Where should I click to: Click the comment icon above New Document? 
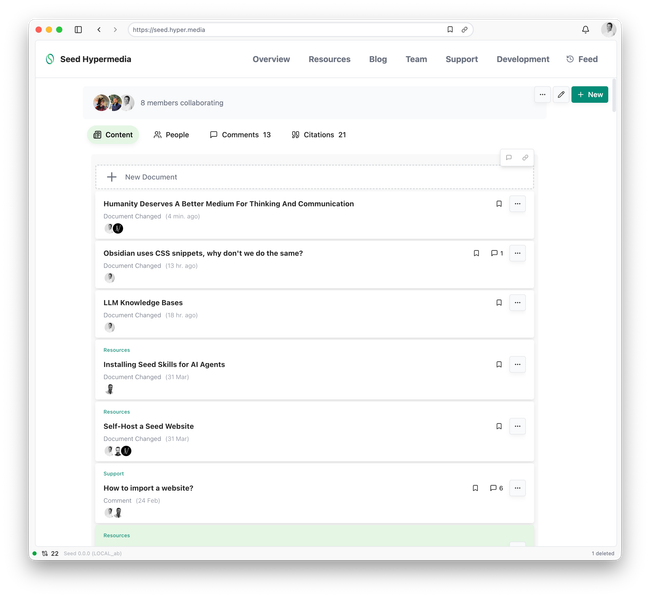pyautogui.click(x=509, y=157)
